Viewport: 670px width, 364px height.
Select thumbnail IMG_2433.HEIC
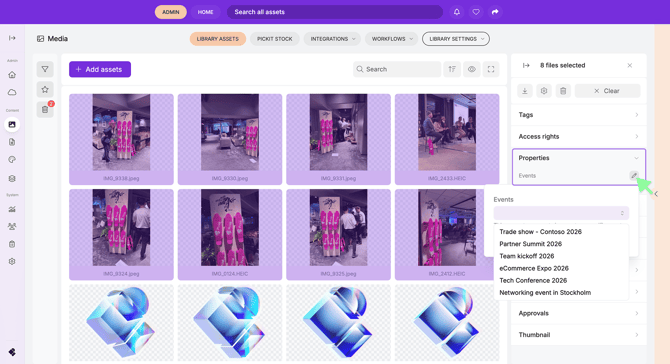coord(447,139)
